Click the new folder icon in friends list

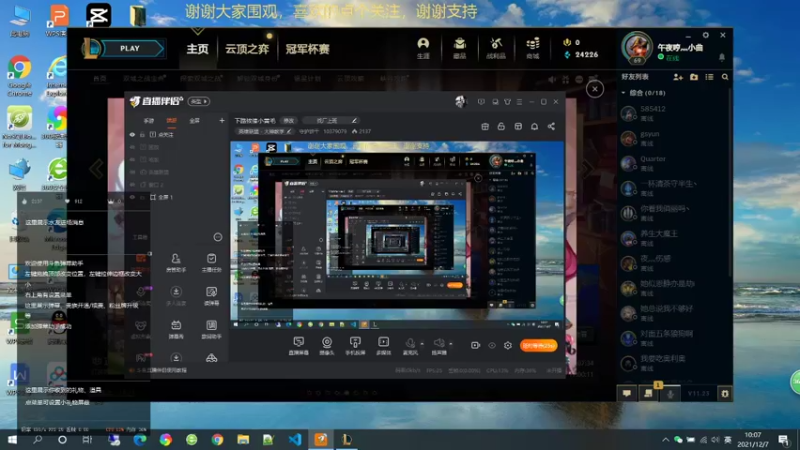(x=694, y=77)
